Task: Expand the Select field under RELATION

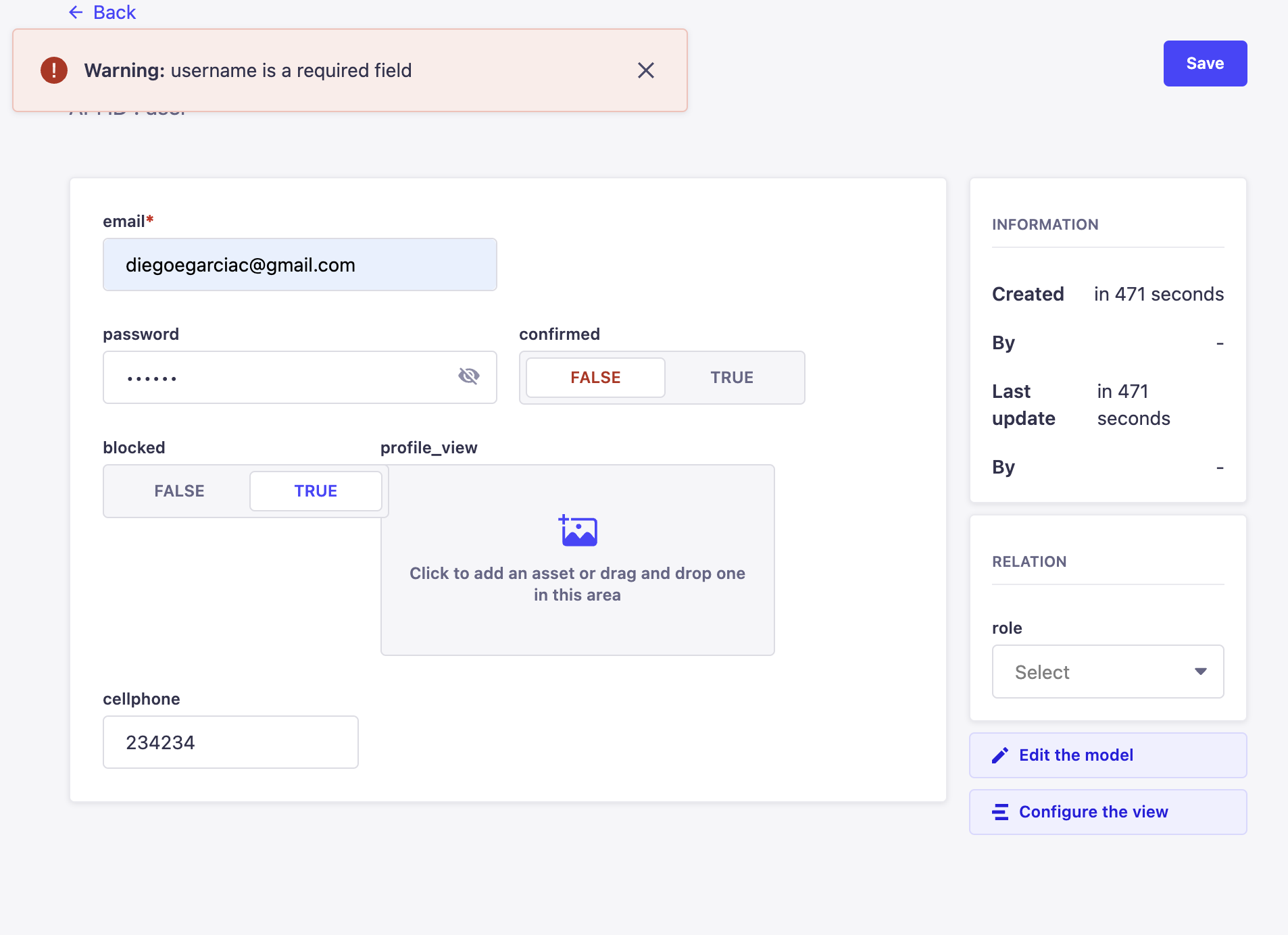Action: coord(1106,672)
